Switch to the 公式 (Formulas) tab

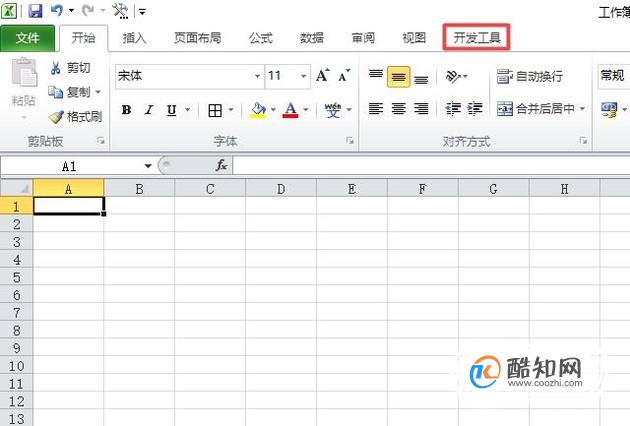tap(261, 38)
